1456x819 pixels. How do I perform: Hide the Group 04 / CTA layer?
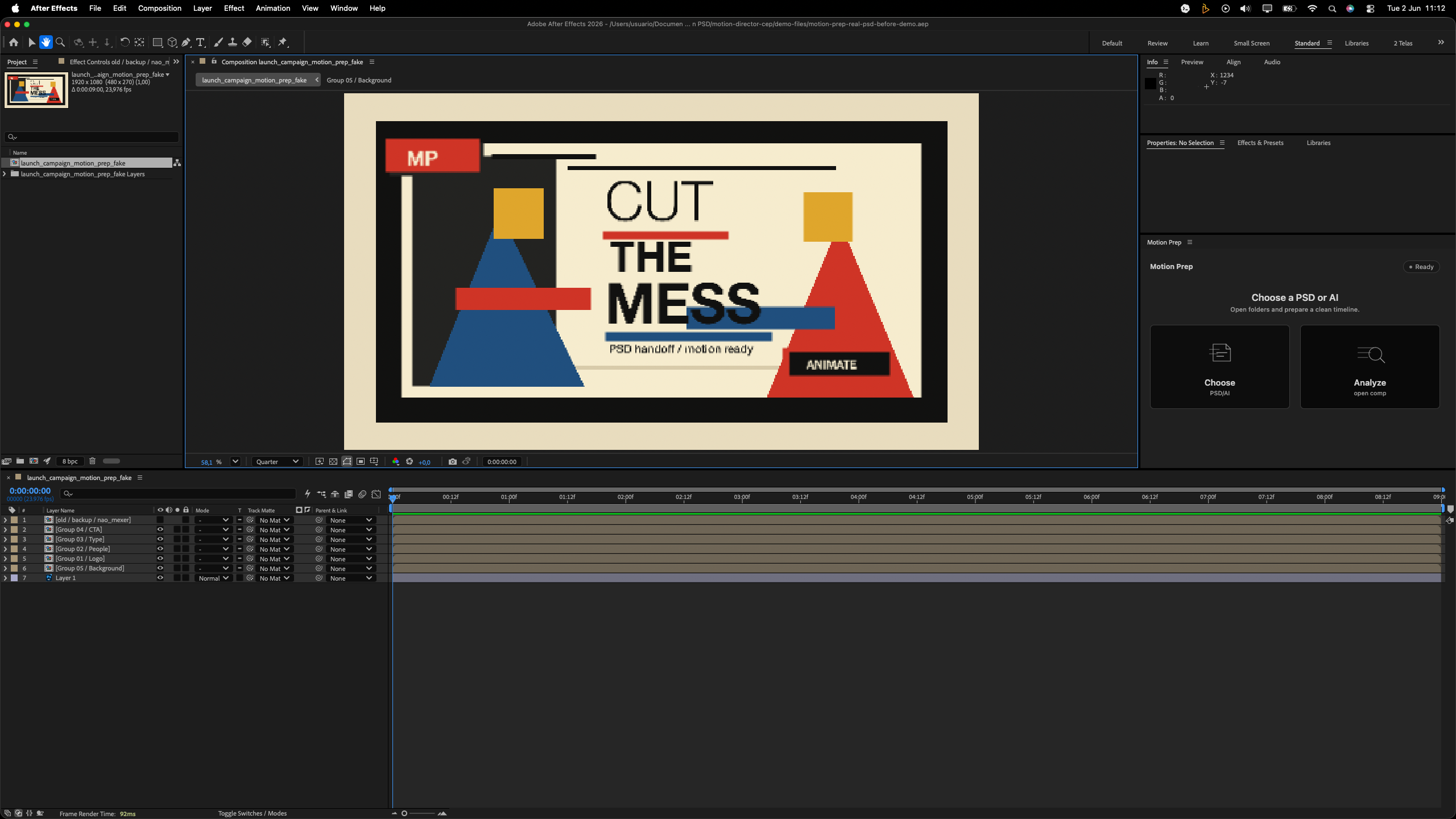(x=160, y=530)
